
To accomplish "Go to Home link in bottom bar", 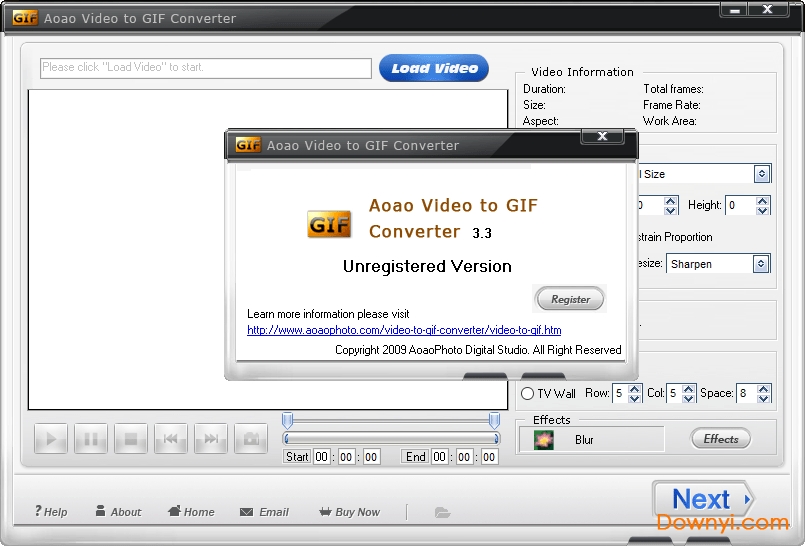I will [191, 512].
